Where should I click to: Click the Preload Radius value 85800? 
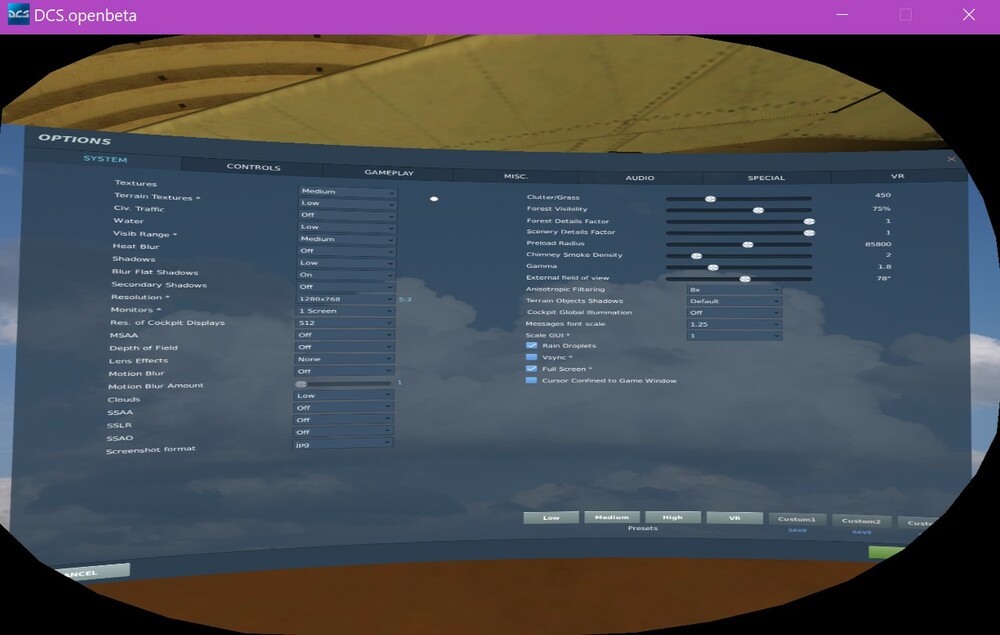tap(878, 244)
